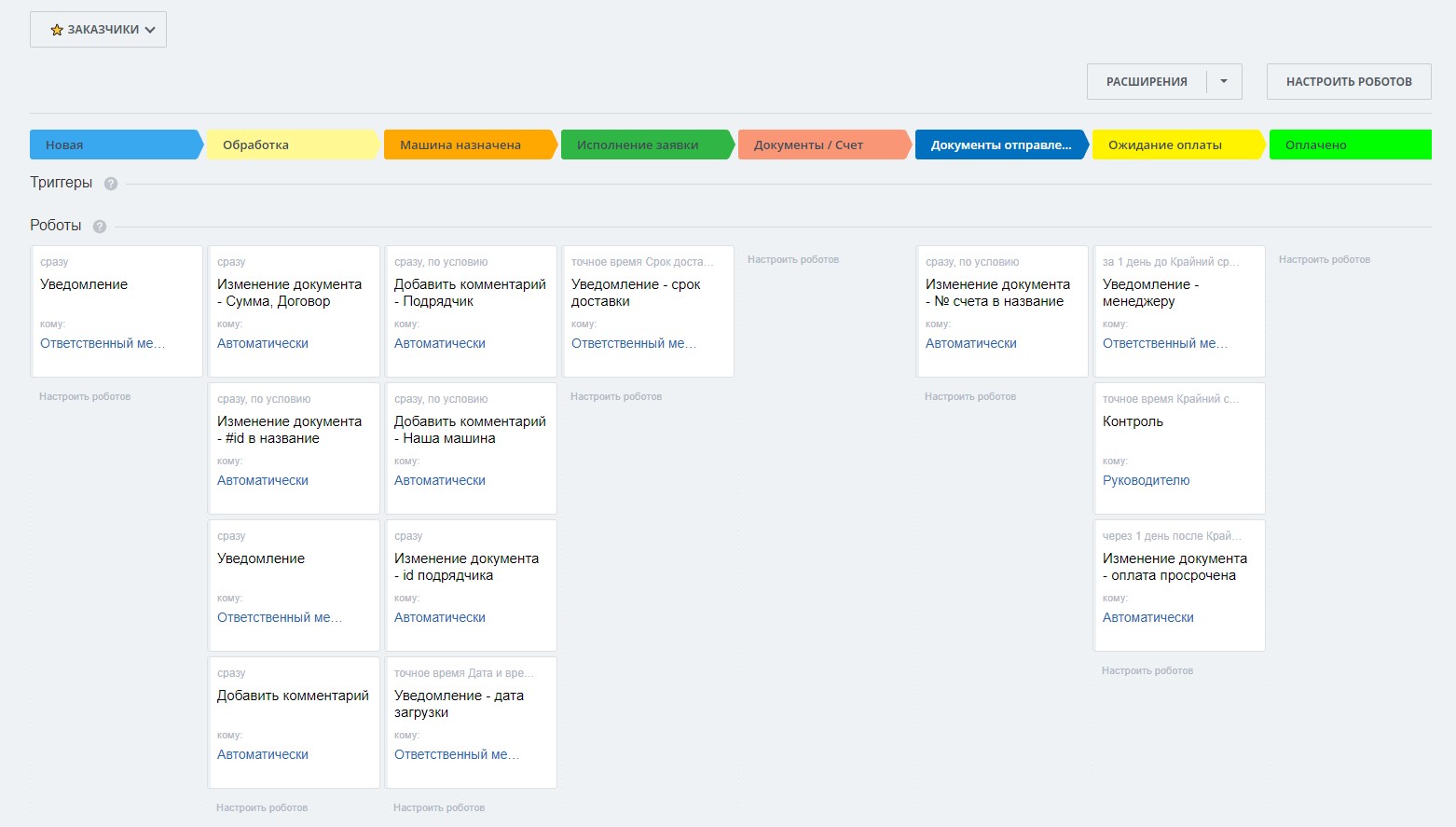Open the Контроль robot card title

tap(1133, 421)
